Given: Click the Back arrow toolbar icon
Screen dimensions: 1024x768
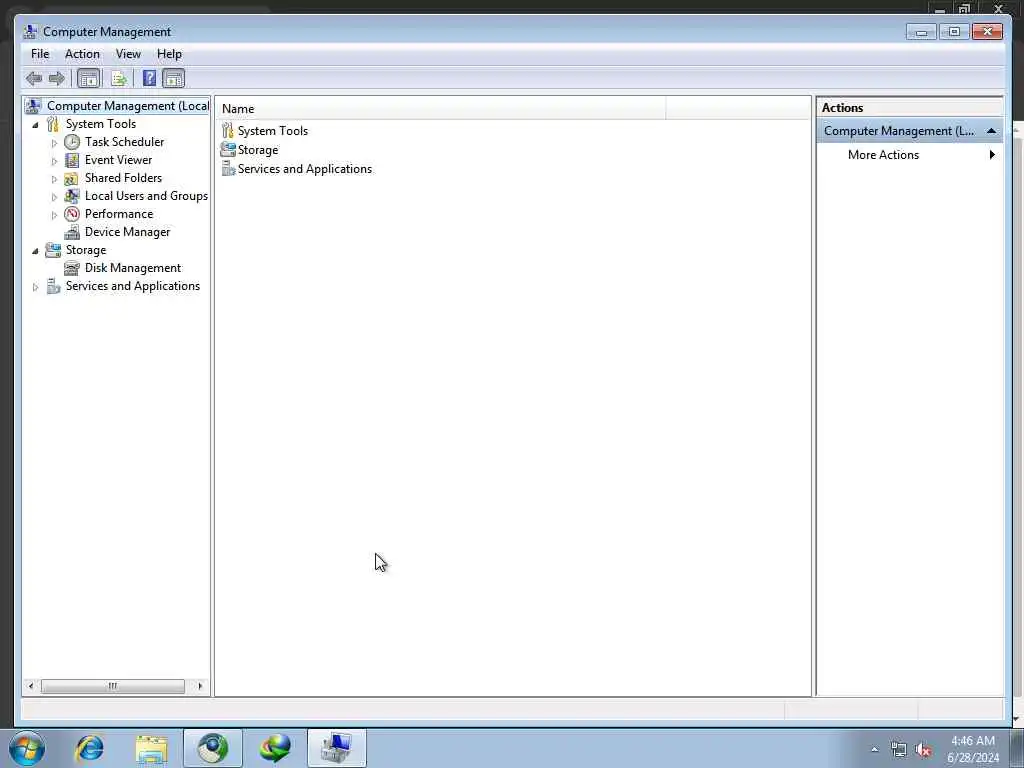Looking at the screenshot, I should click(x=34, y=79).
